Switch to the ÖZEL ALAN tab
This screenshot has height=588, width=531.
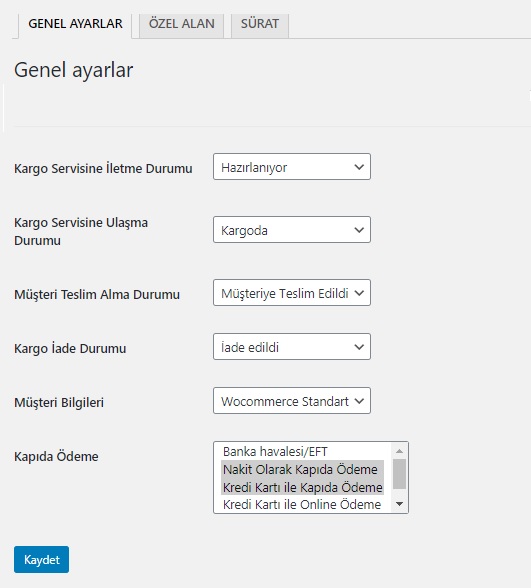point(182,24)
